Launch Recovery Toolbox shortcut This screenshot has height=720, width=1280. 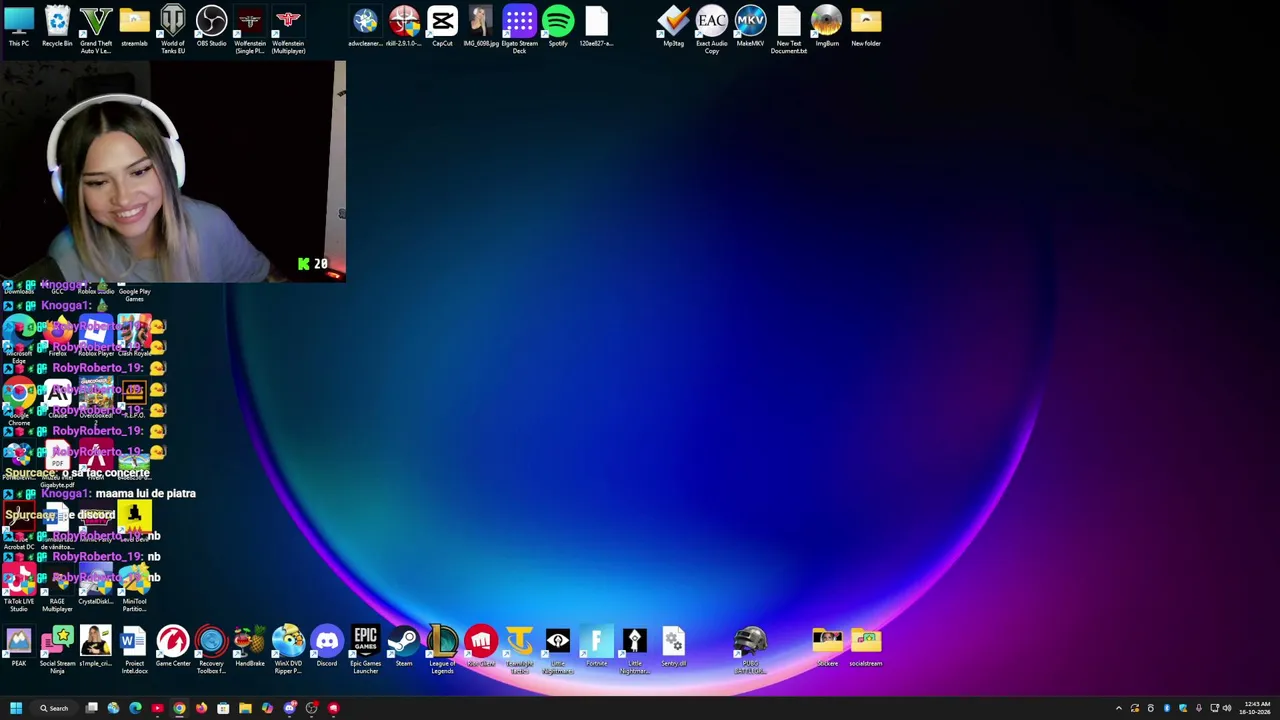(211, 649)
